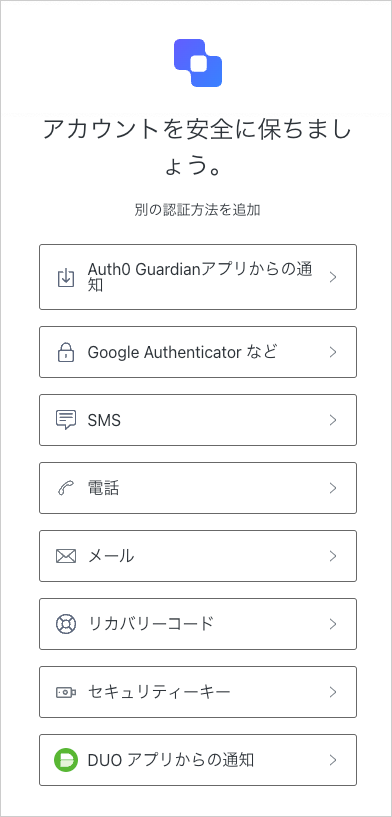Click the SMS speech bubble icon
This screenshot has height=817, width=392.
(66, 420)
